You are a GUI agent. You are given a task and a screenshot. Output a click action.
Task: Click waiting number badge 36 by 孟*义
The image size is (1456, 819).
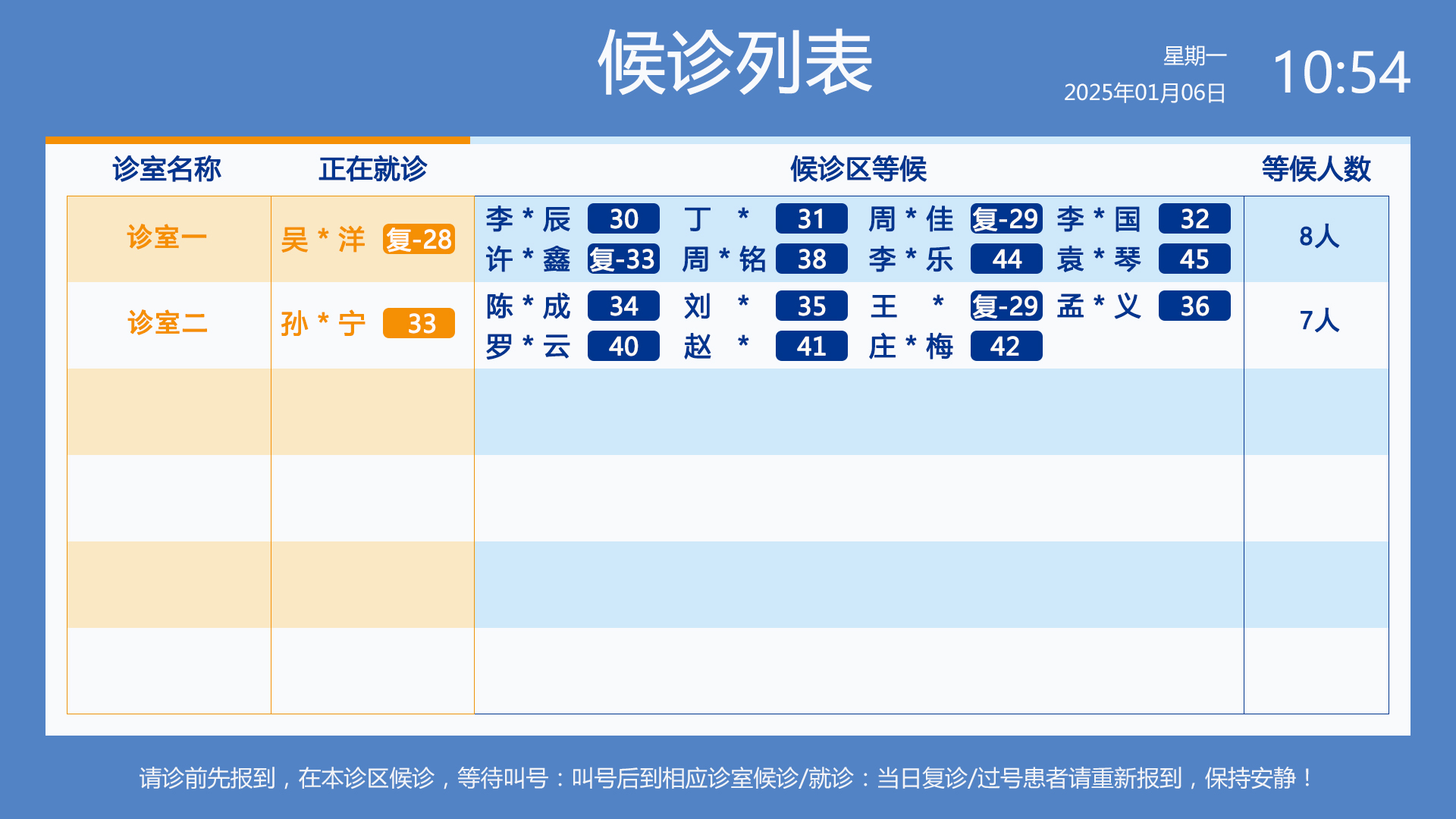pyautogui.click(x=1194, y=306)
